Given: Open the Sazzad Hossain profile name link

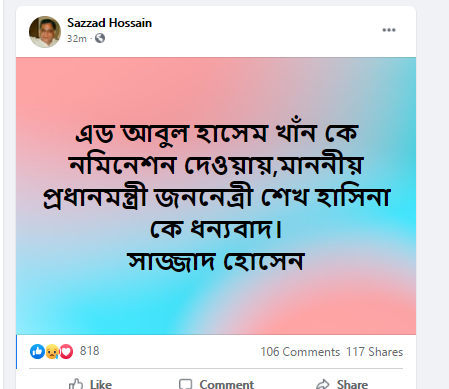Looking at the screenshot, I should point(109,23).
